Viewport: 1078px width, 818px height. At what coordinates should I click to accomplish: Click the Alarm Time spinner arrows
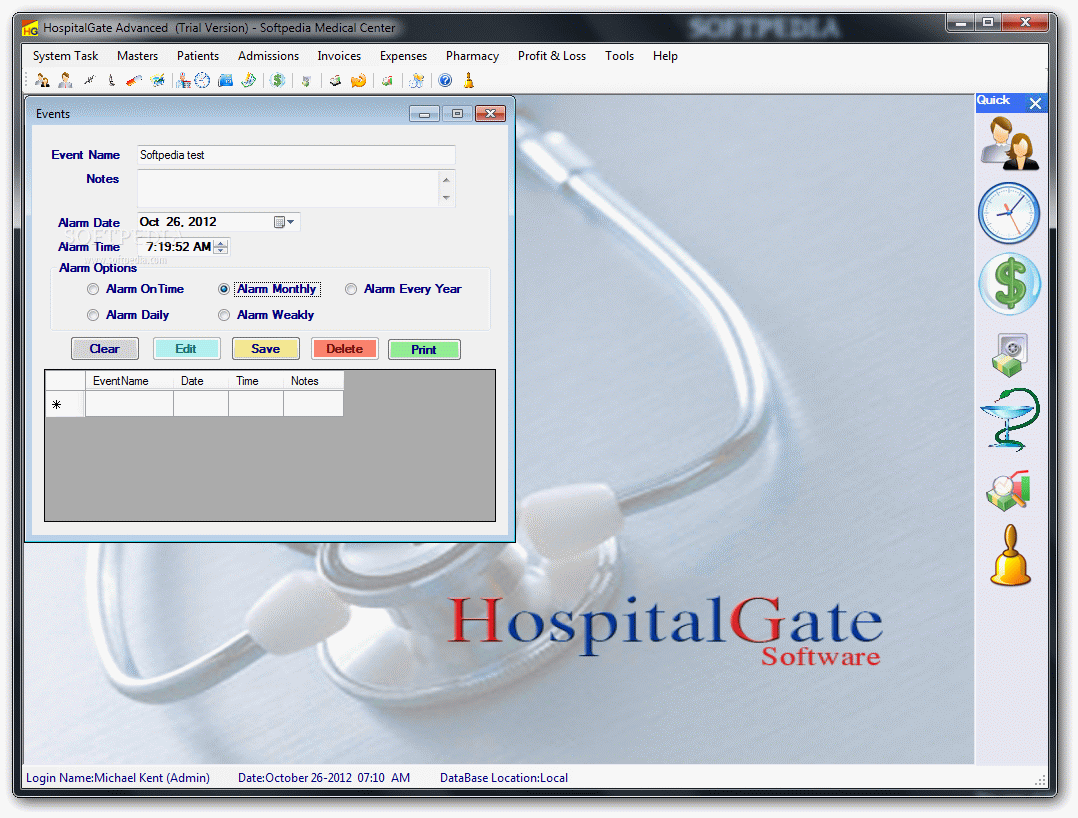coord(221,247)
